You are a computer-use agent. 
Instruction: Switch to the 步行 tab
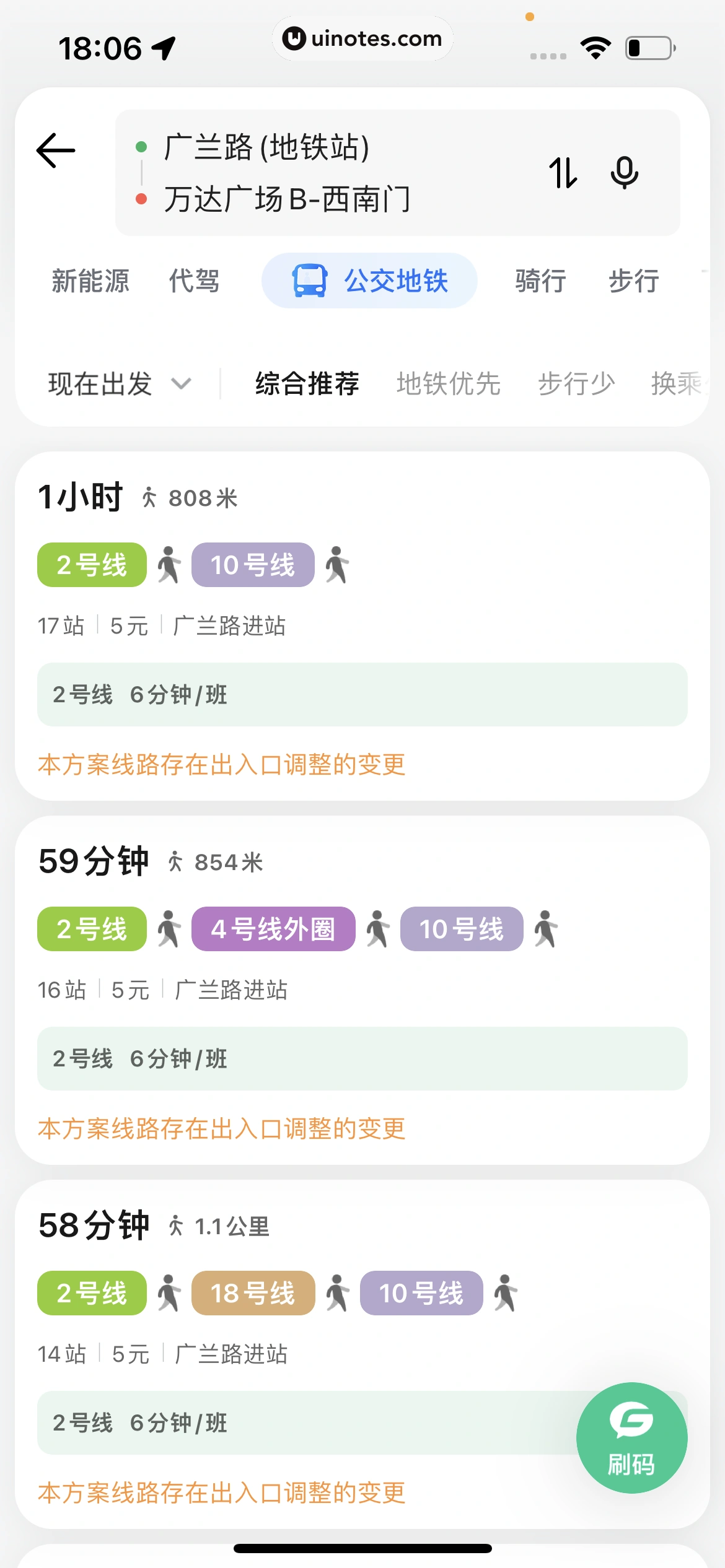click(x=633, y=281)
